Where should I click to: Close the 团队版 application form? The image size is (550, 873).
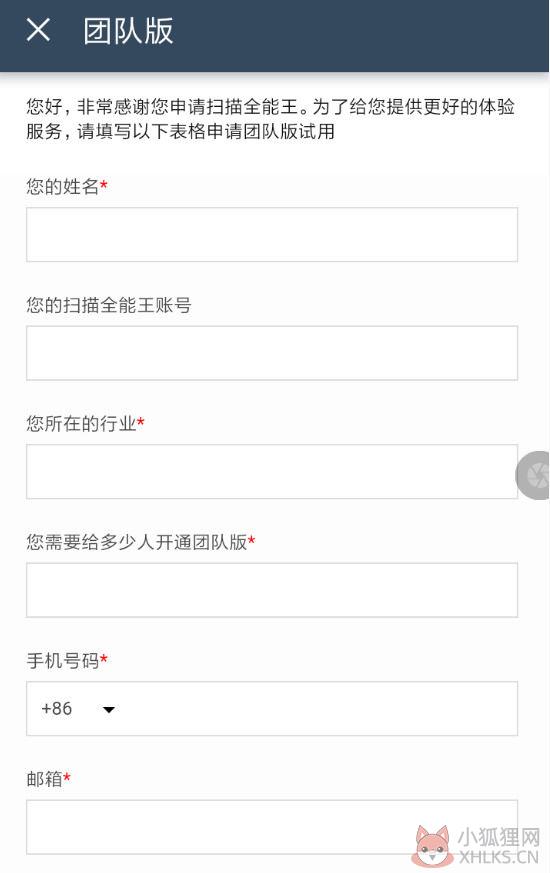(x=38, y=30)
